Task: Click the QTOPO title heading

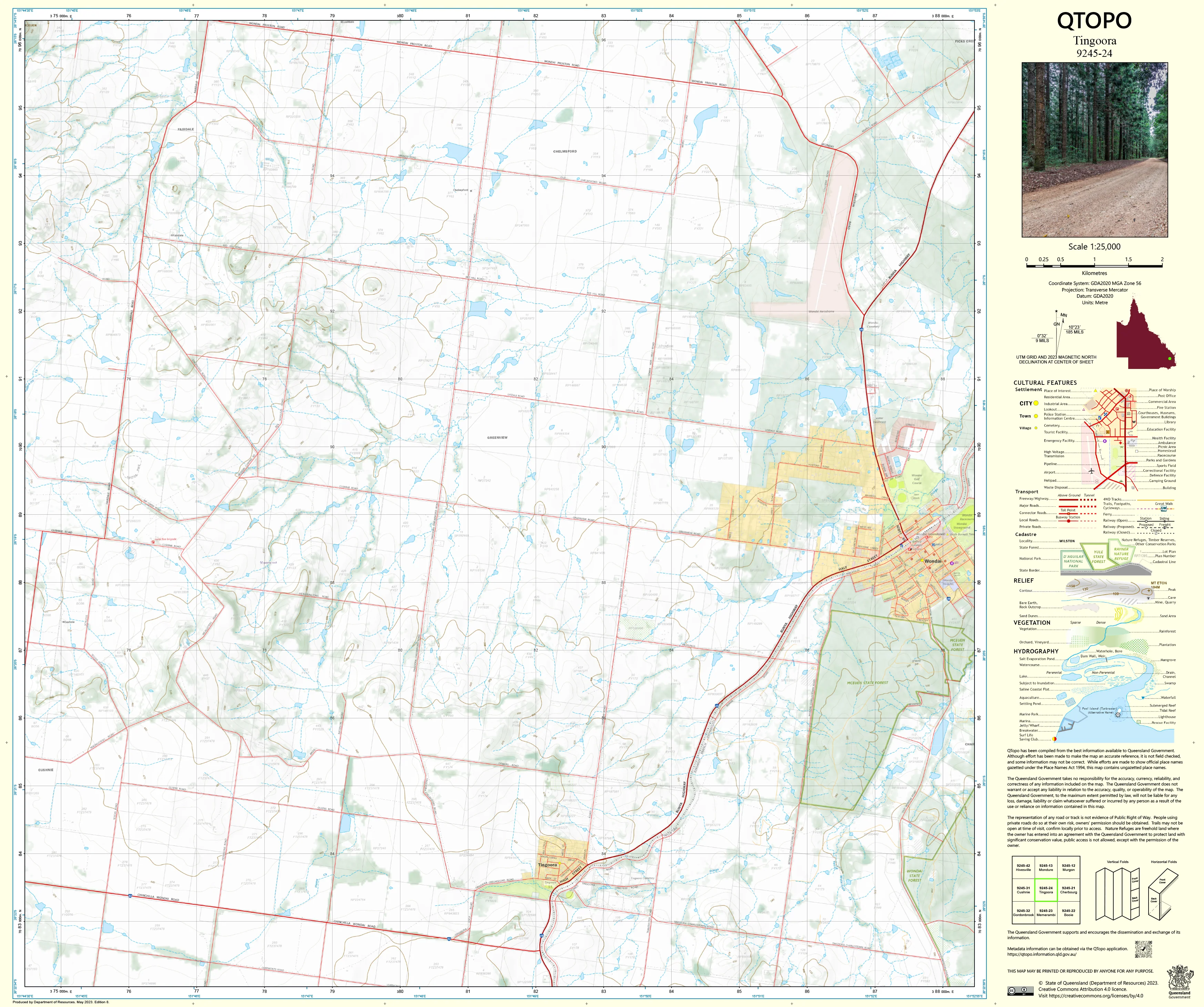Action: tap(1094, 21)
